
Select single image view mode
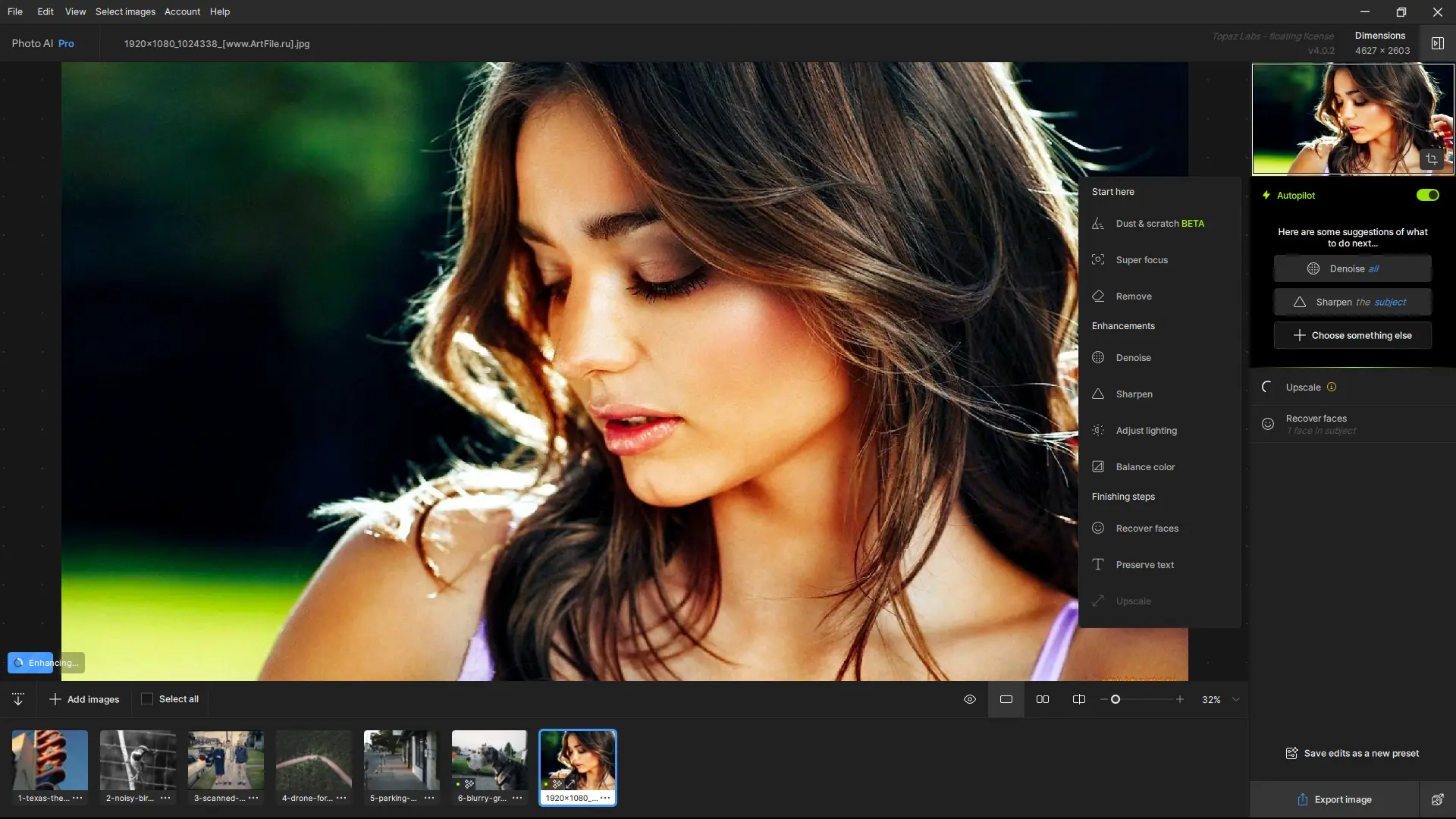[1006, 699]
